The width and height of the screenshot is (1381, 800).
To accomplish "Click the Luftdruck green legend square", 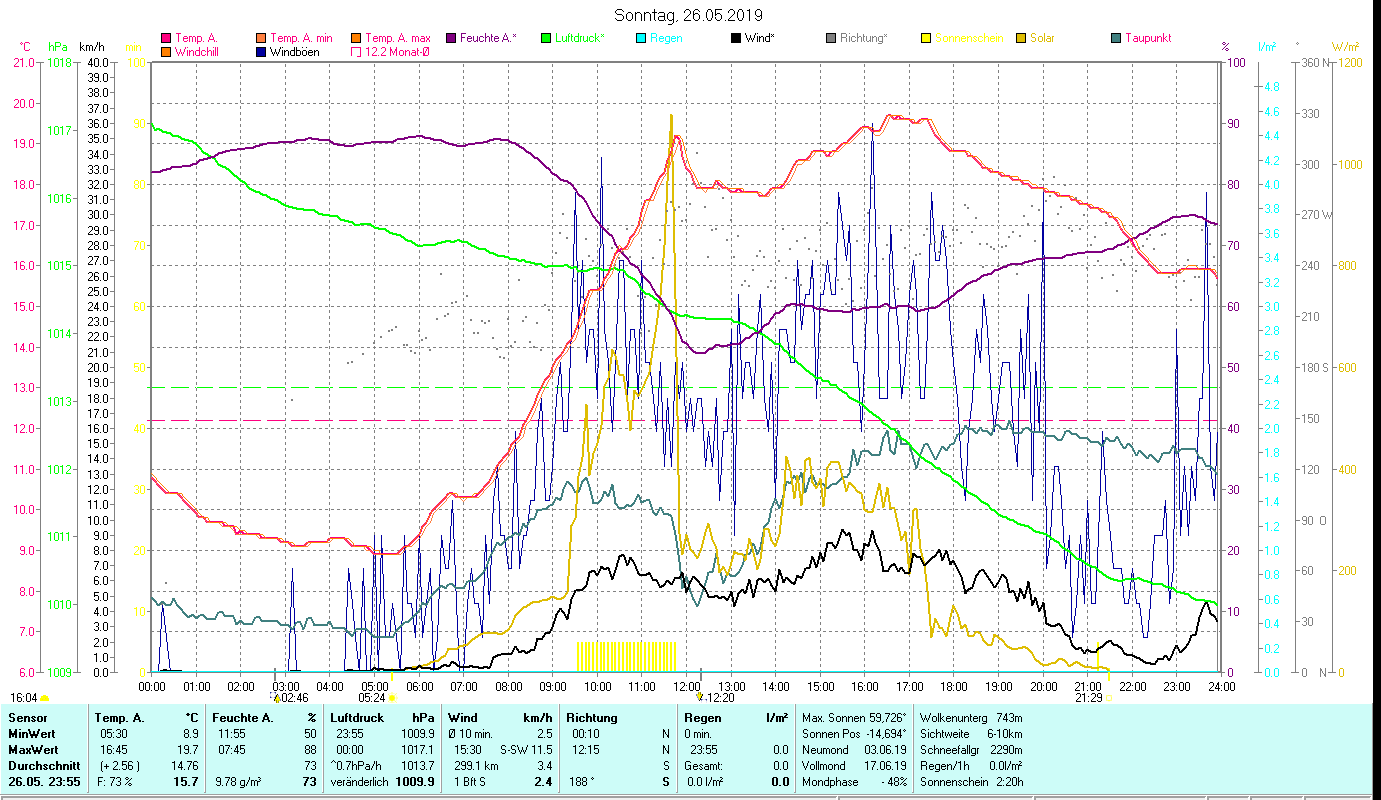I will pyautogui.click(x=547, y=38).
